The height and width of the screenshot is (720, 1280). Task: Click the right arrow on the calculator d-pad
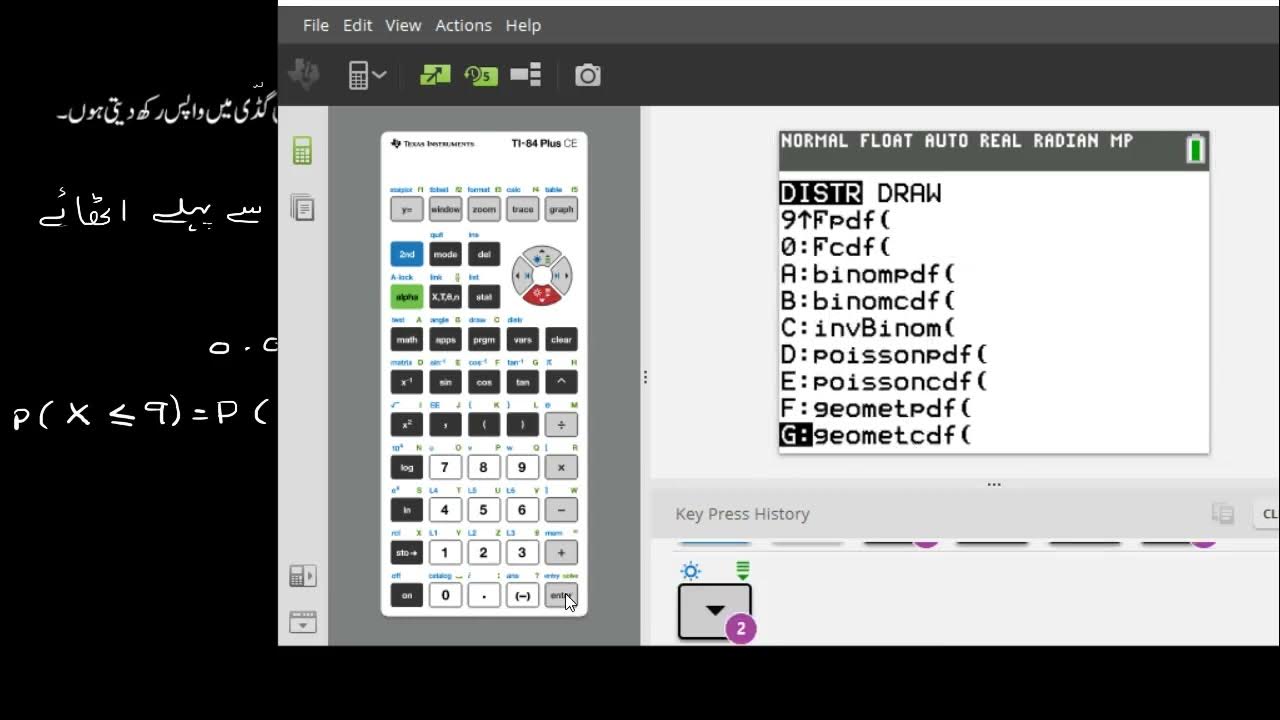tap(561, 275)
